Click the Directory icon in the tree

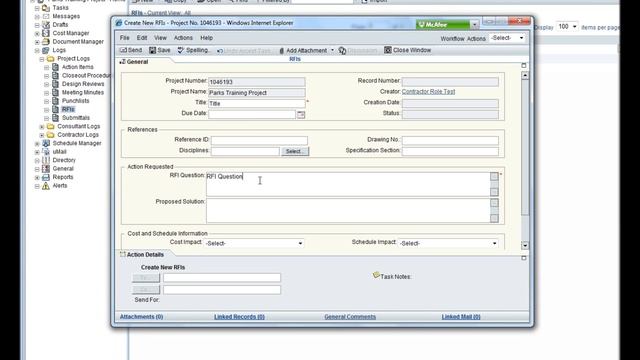(x=46, y=160)
